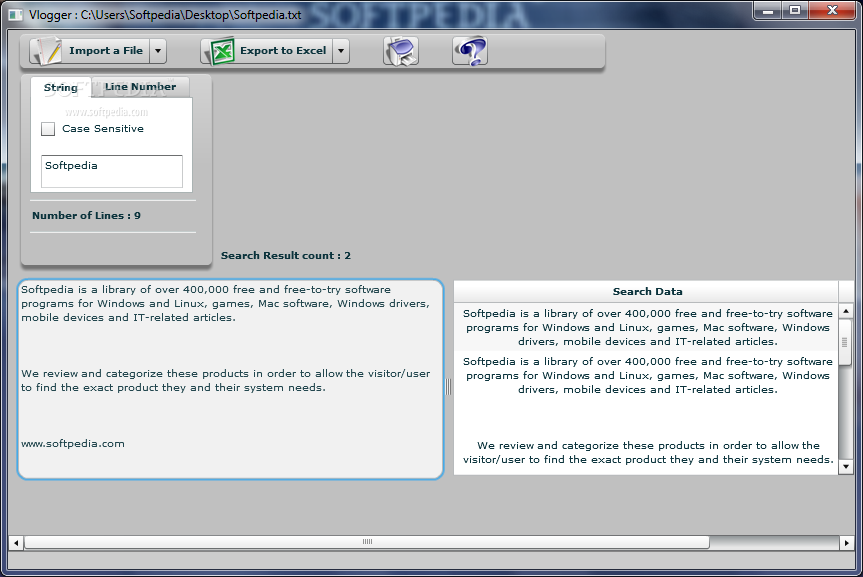Maximize the Vlogger window
863x577 pixels.
pos(795,10)
